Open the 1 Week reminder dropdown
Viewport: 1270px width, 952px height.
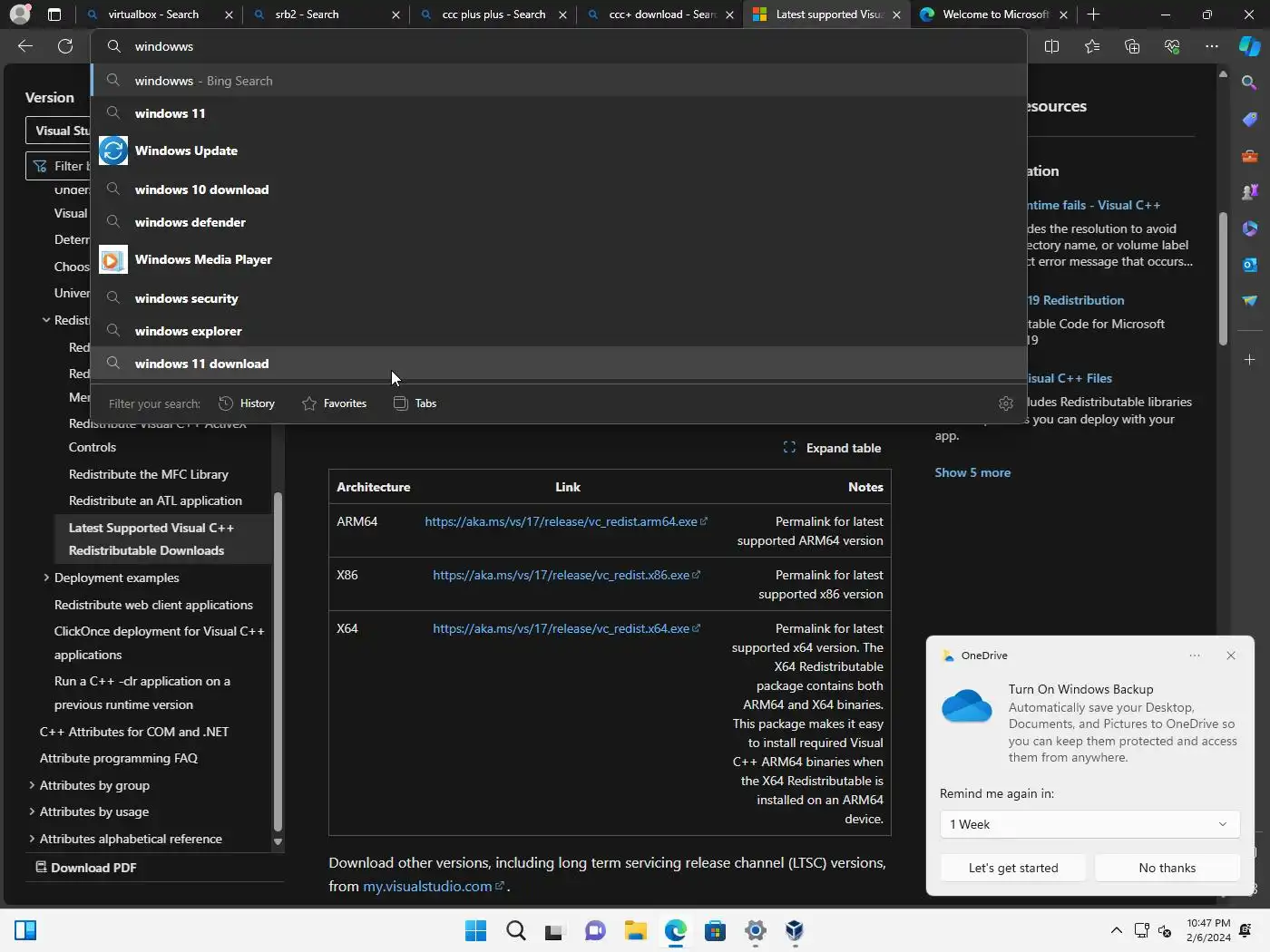tap(1089, 824)
